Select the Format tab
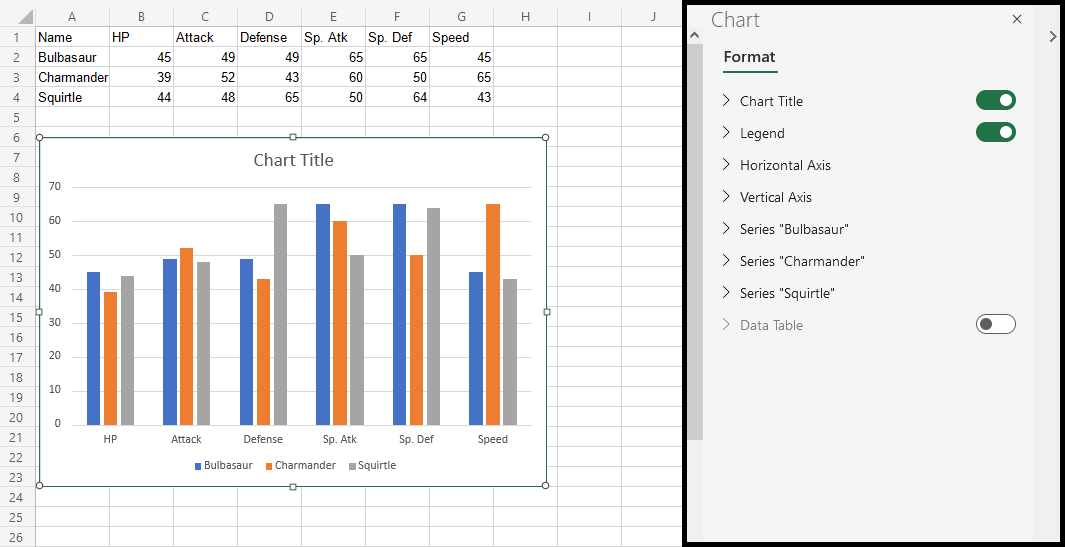This screenshot has height=547, width=1065. pos(749,57)
